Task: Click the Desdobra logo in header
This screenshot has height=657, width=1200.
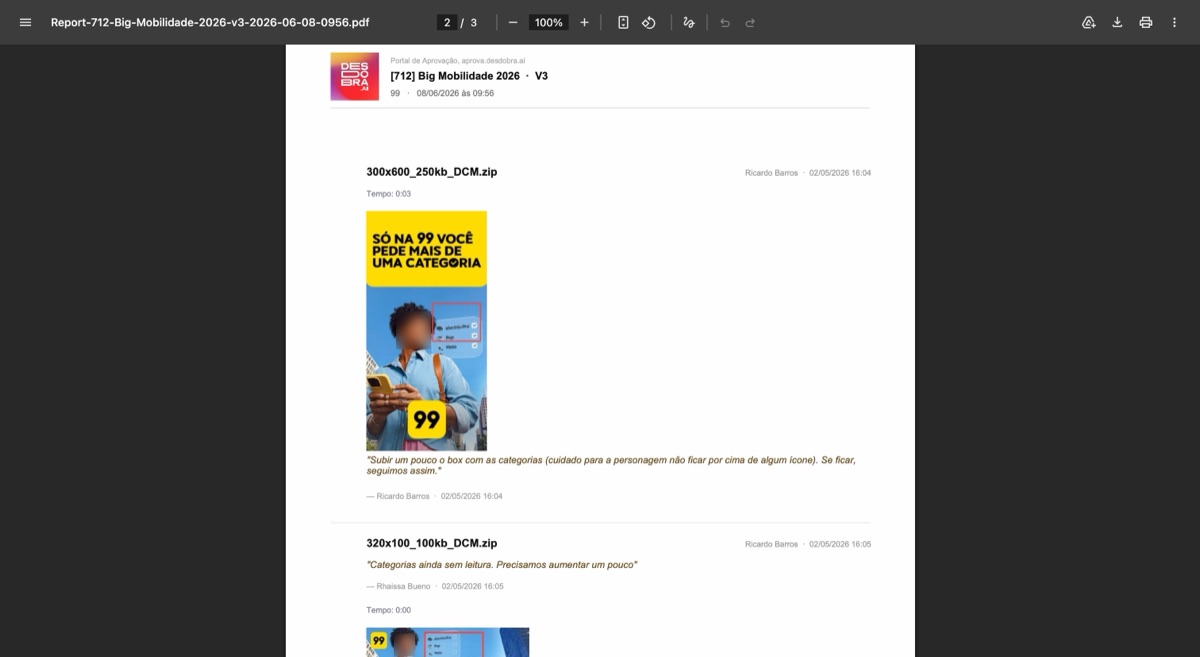Action: point(355,76)
